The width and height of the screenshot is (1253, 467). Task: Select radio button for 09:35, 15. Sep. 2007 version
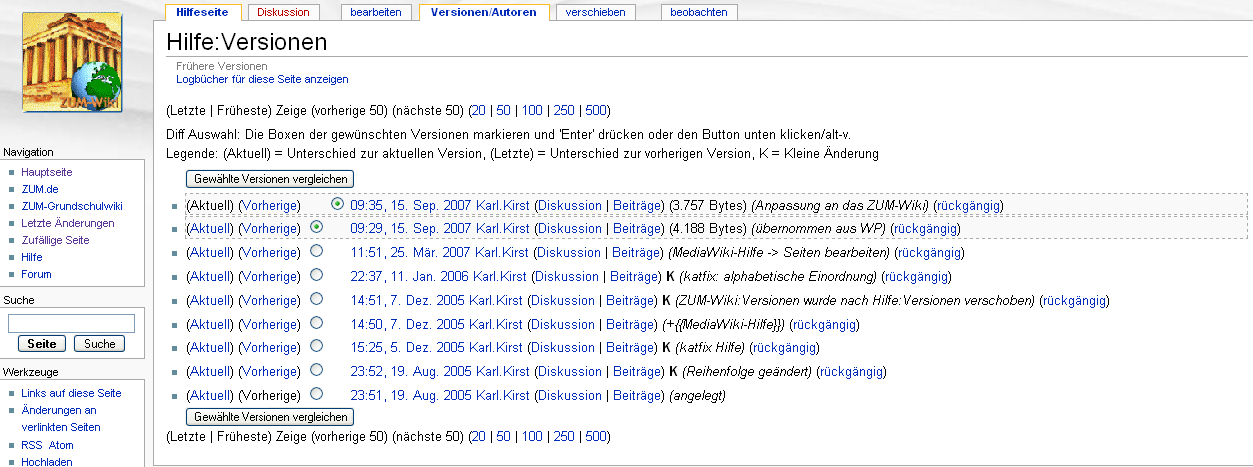tap(337, 204)
